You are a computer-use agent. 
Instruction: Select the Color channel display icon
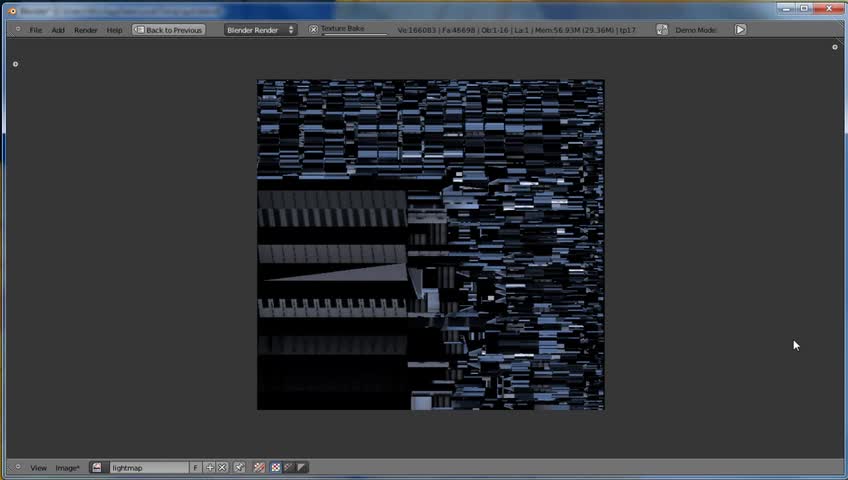[275, 468]
